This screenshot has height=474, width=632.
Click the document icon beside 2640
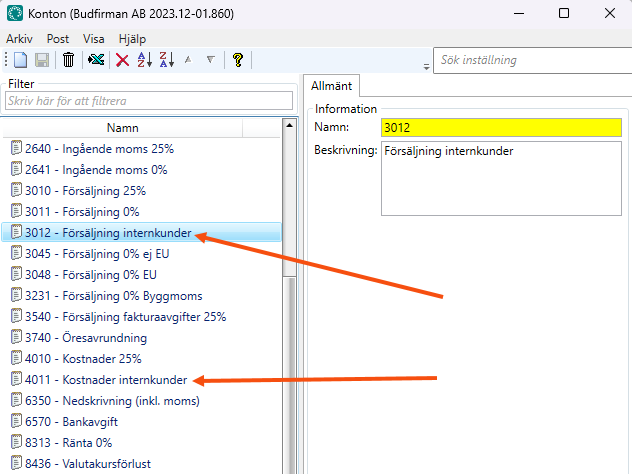click(x=16, y=148)
